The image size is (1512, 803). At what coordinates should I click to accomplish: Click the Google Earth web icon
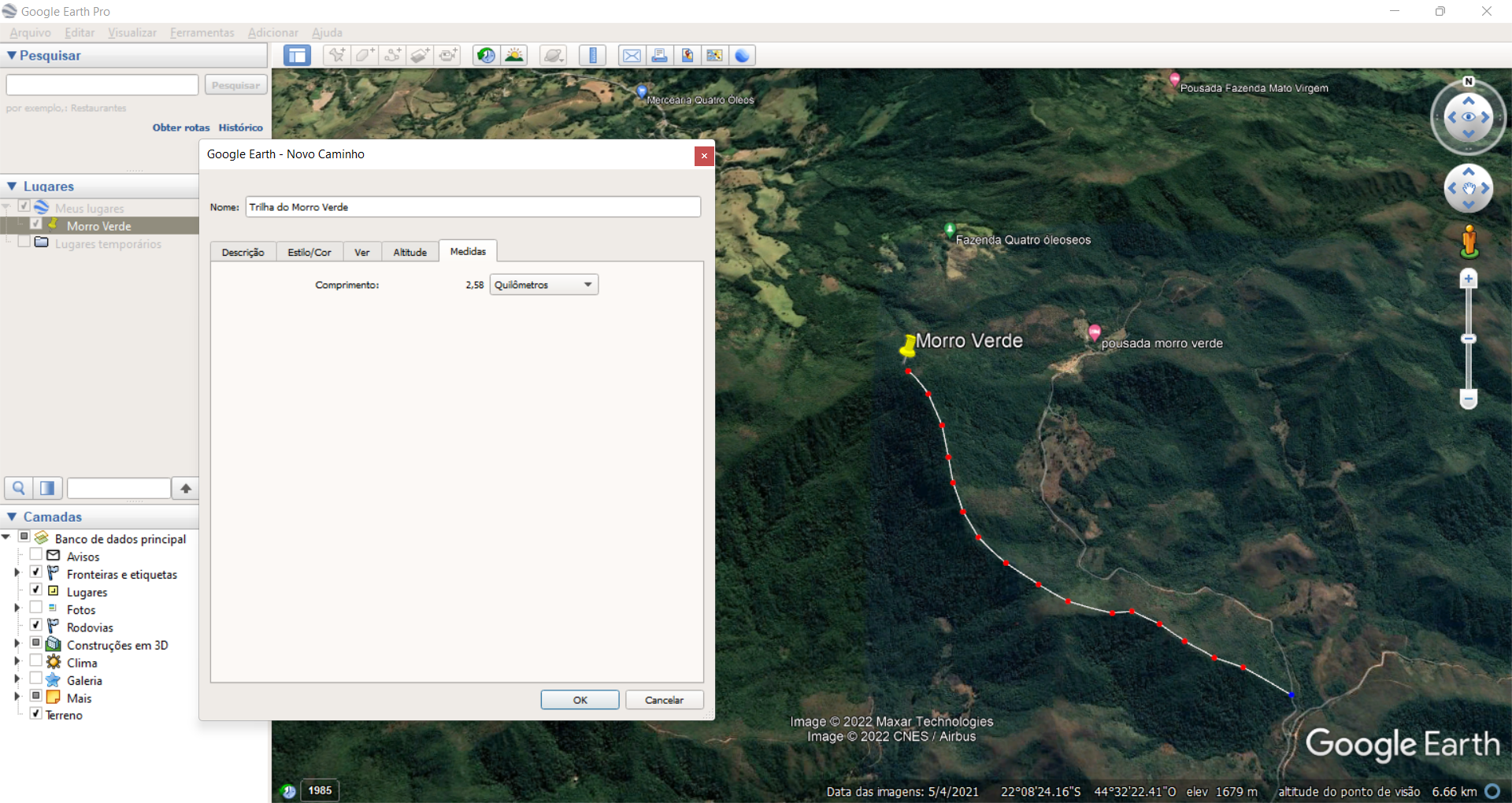click(742, 55)
